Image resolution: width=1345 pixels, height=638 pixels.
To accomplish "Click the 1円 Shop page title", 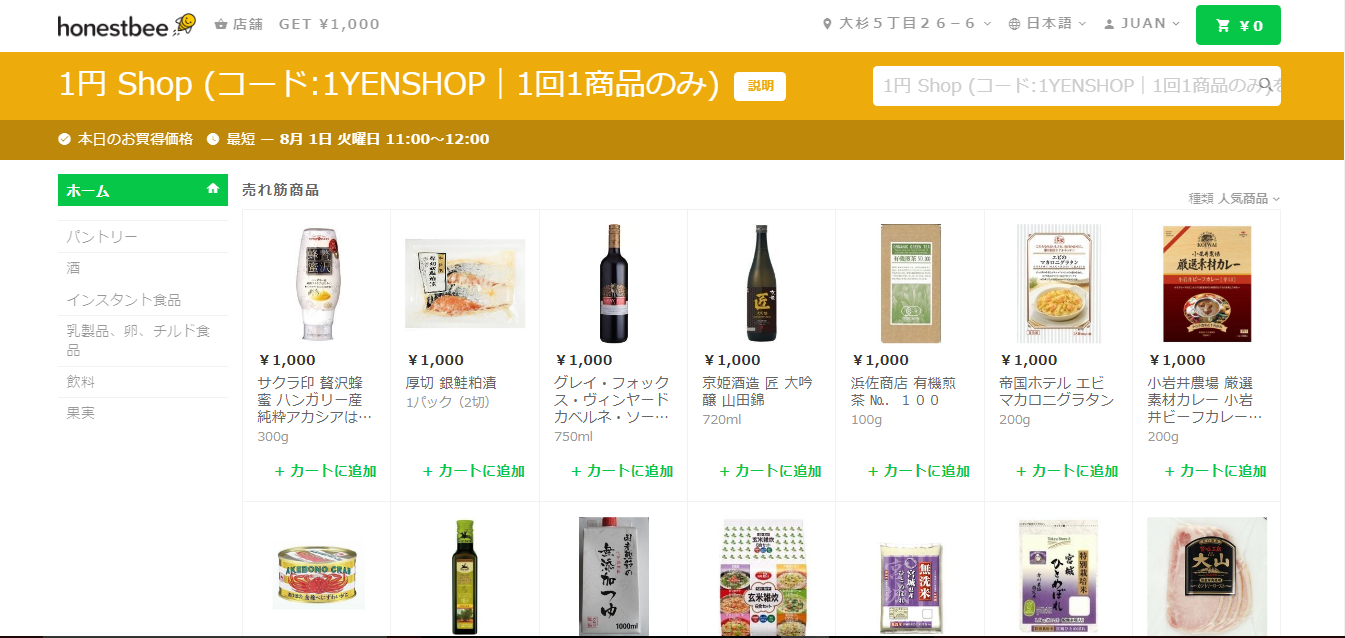I will coord(389,85).
